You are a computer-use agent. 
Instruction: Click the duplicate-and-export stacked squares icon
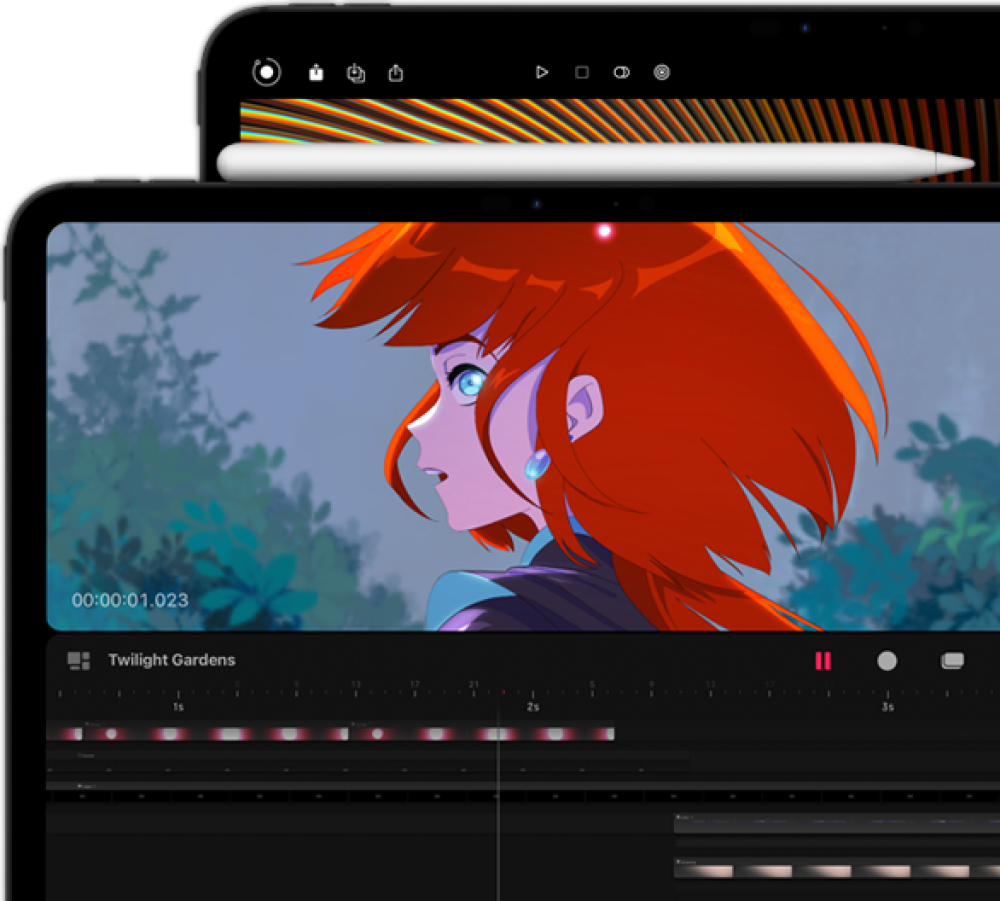coord(355,73)
